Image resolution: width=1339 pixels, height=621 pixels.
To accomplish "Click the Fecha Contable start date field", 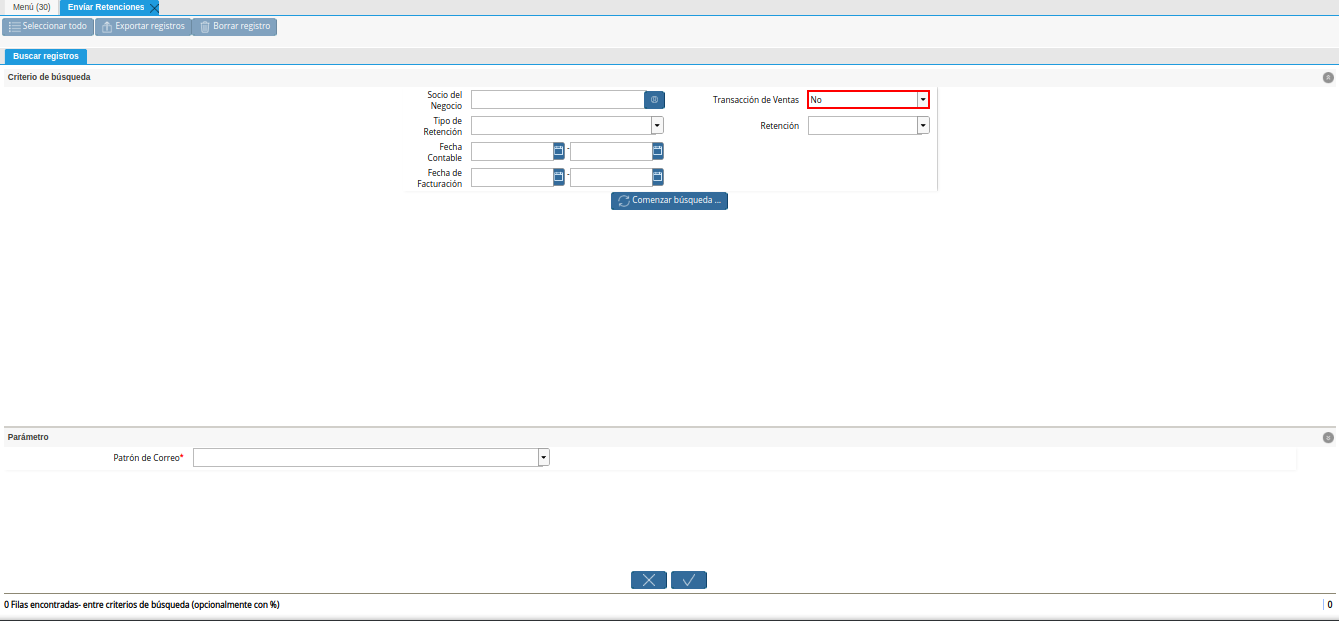I will click(512, 151).
